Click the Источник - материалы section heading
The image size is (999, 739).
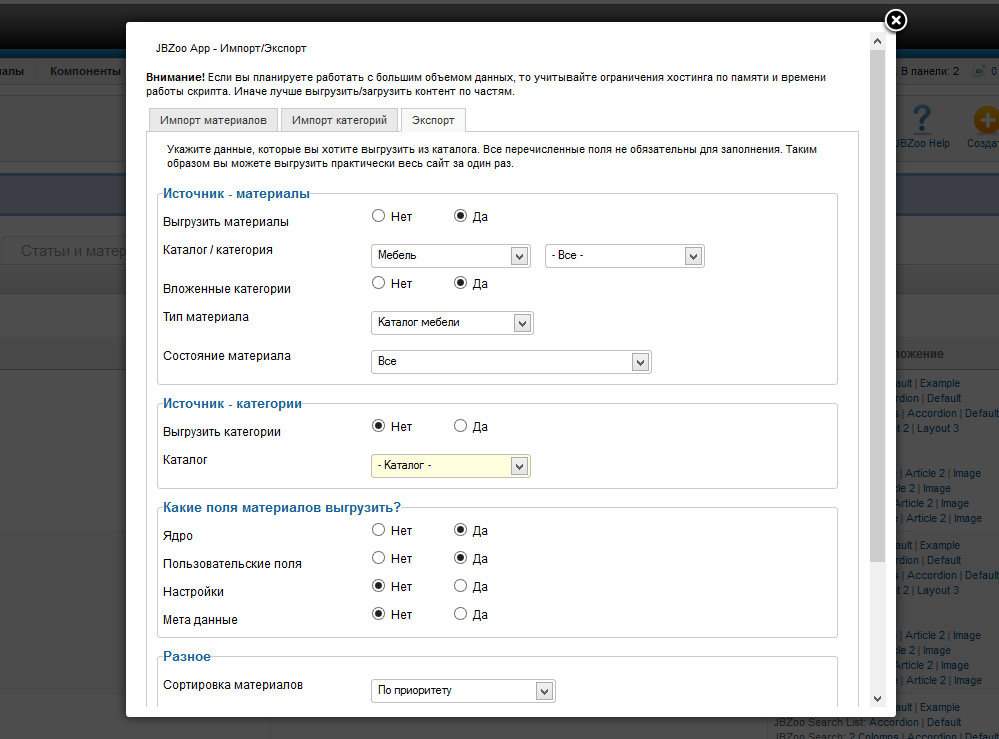(236, 194)
